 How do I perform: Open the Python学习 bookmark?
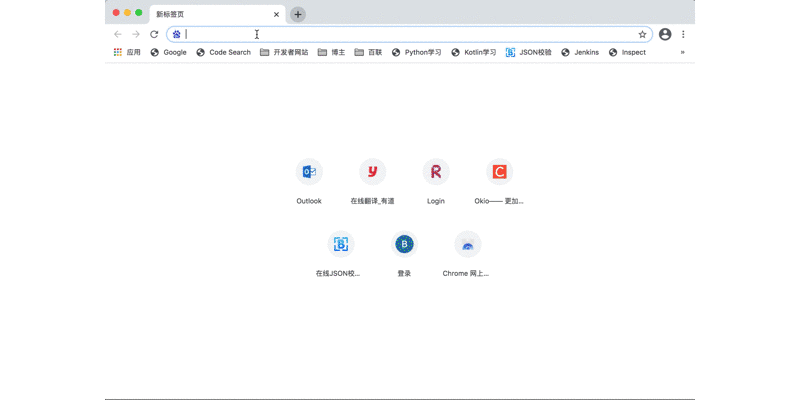(417, 52)
